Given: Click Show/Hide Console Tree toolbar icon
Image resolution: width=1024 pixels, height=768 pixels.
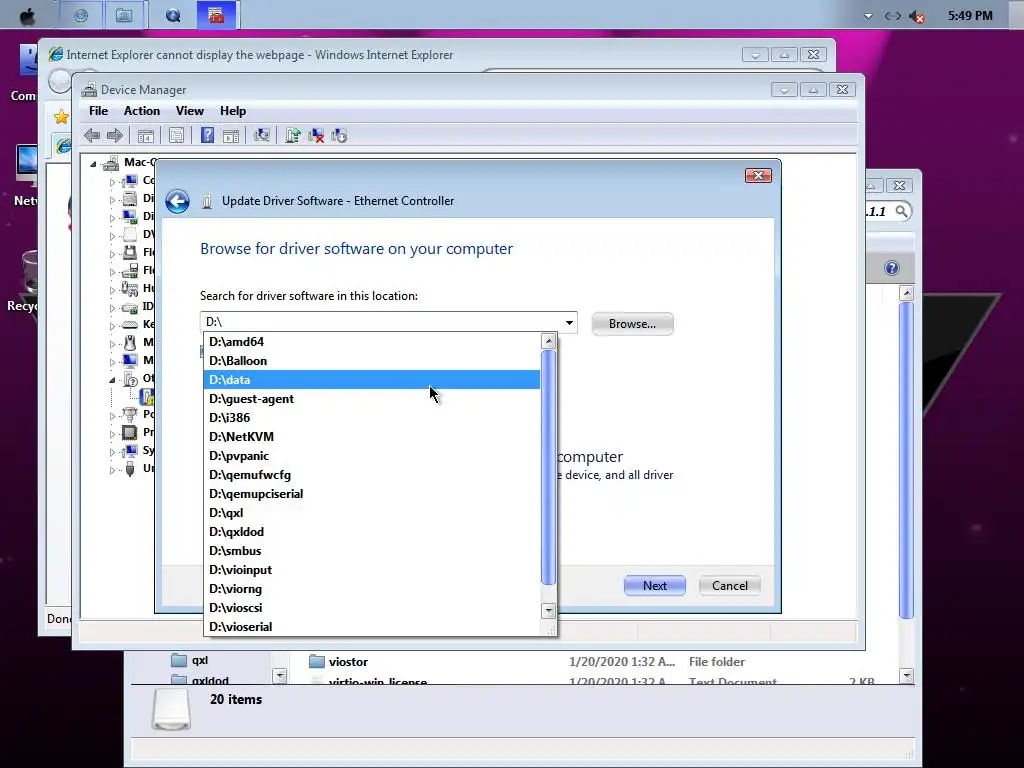Looking at the screenshot, I should click(146, 136).
